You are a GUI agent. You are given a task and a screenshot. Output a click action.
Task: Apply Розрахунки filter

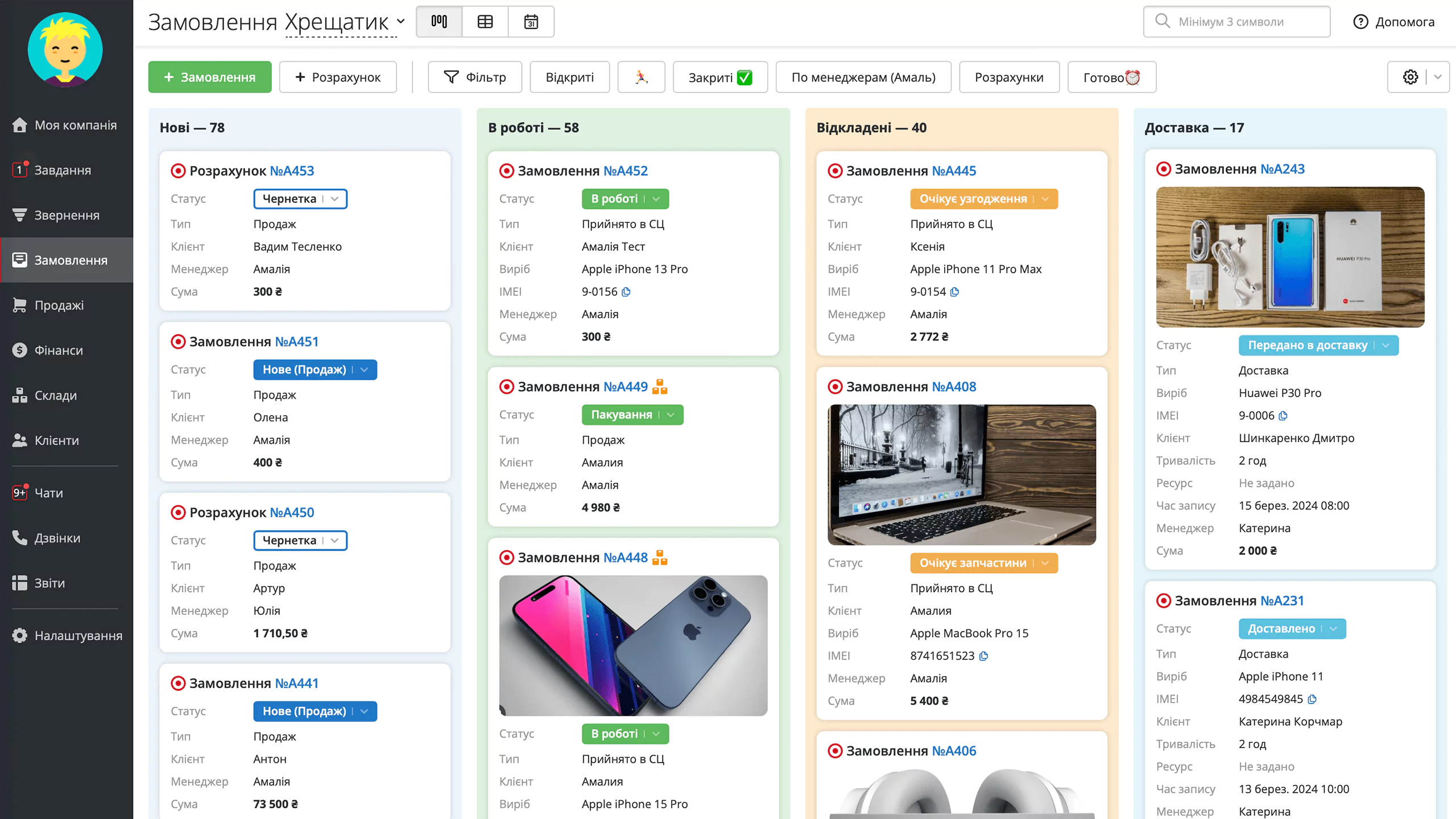point(1009,77)
